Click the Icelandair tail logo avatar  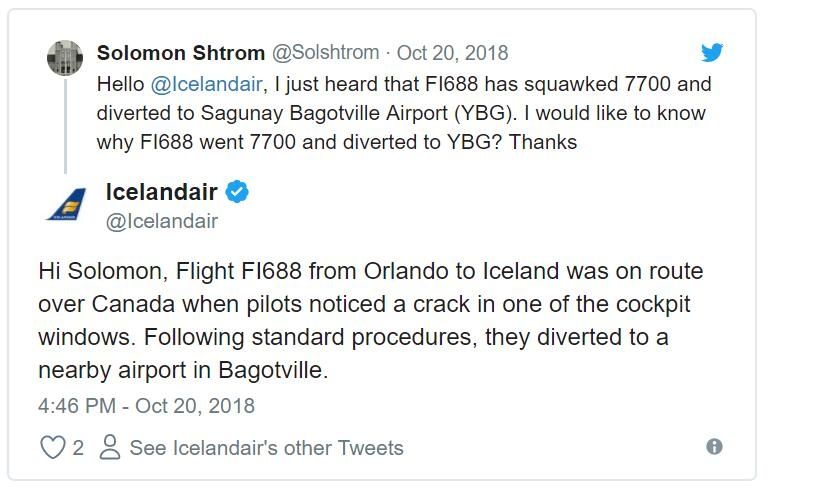click(67, 204)
